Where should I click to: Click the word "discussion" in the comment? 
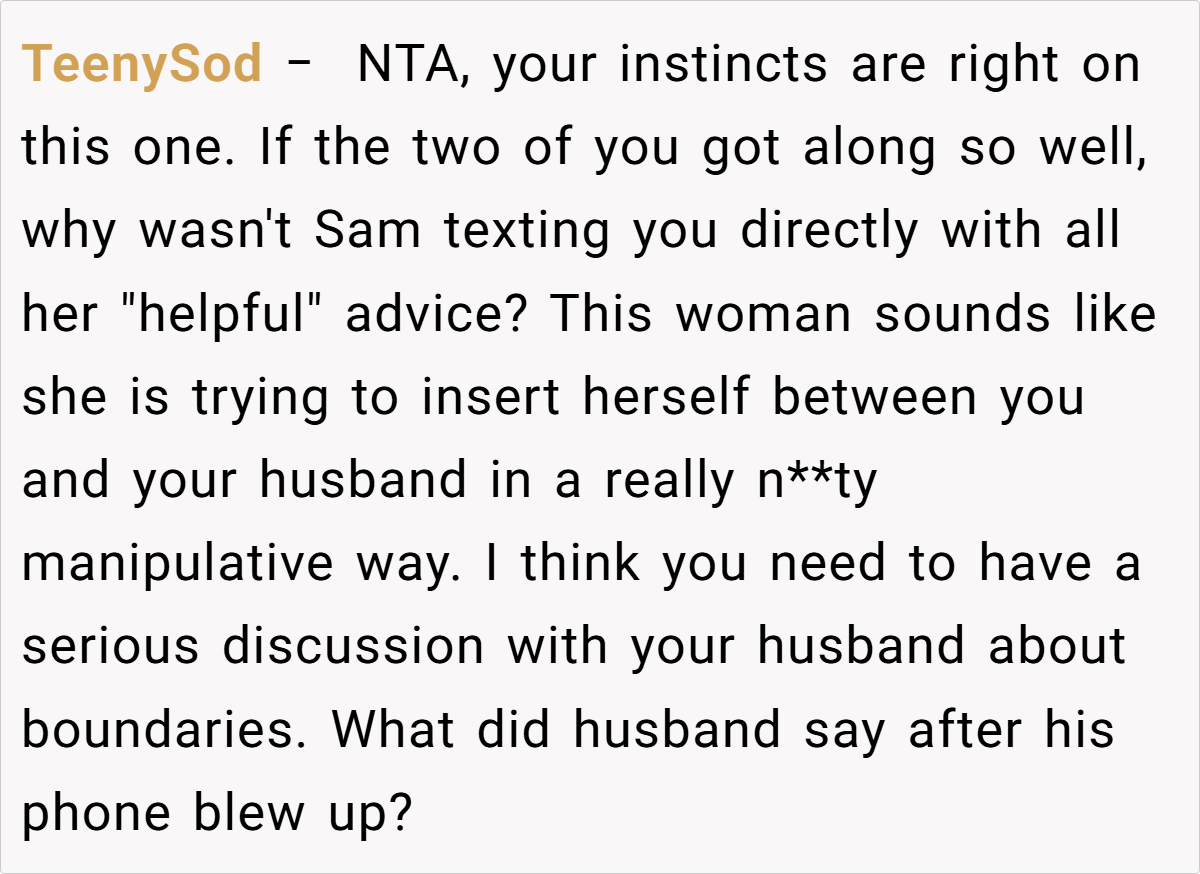tap(353, 648)
